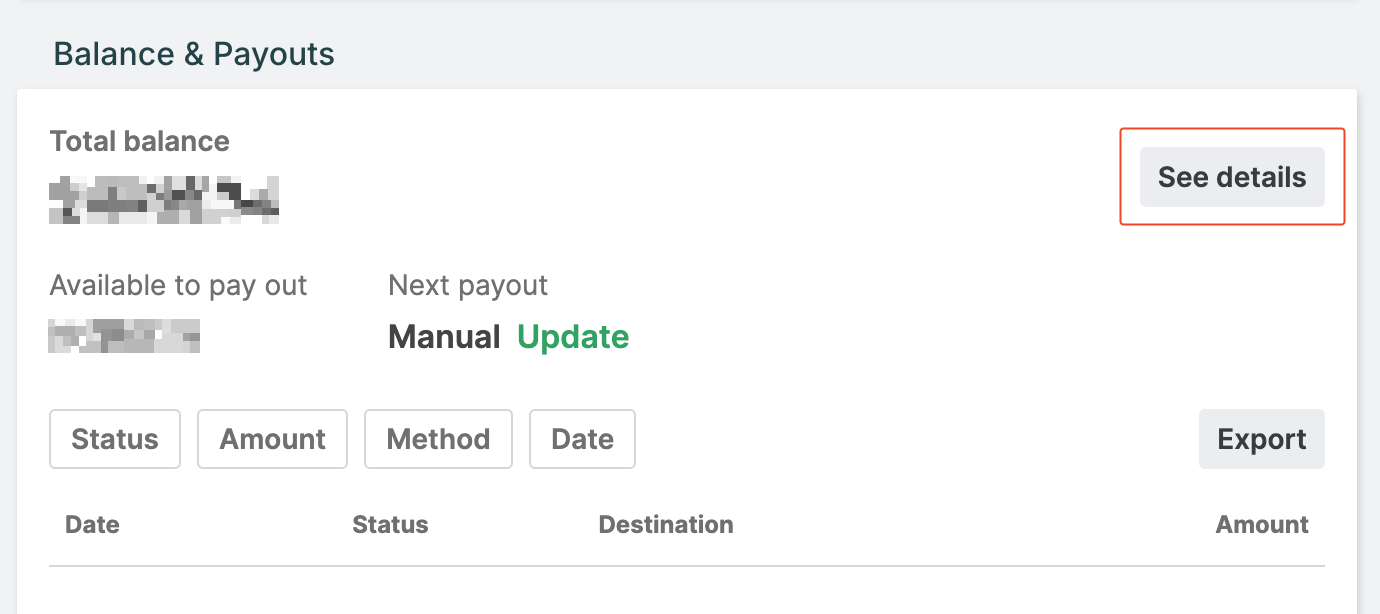
Task: Export the payouts list
Action: coord(1261,439)
